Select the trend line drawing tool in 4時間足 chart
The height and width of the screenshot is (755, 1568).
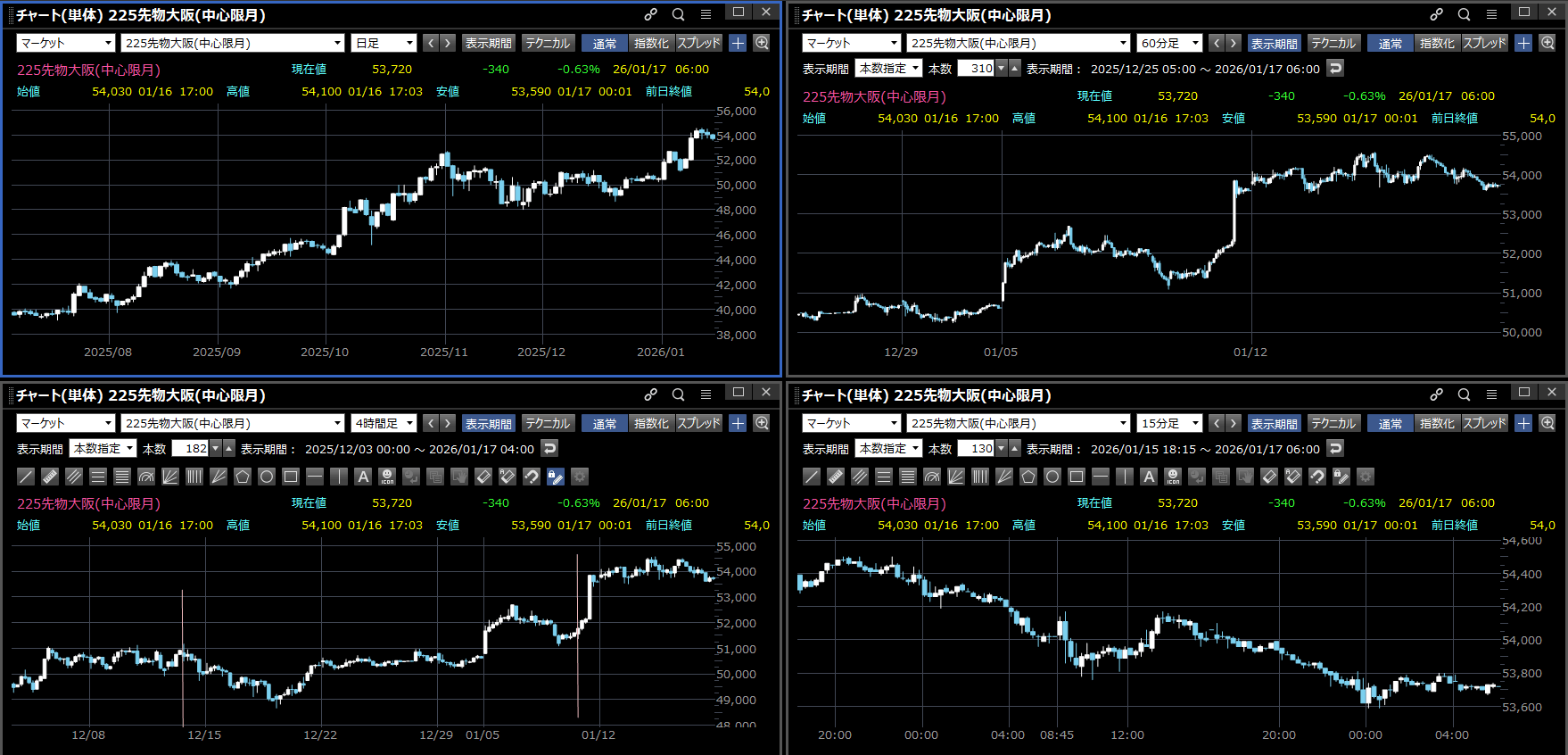[26, 477]
